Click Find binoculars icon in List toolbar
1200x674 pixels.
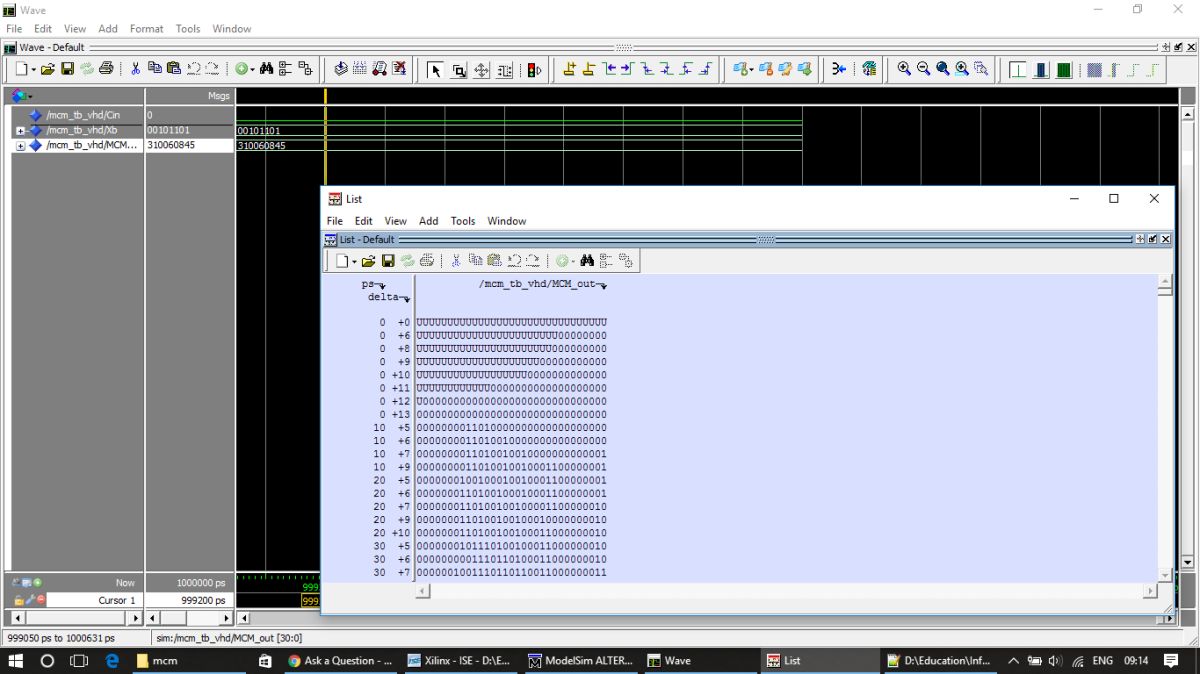coord(587,261)
